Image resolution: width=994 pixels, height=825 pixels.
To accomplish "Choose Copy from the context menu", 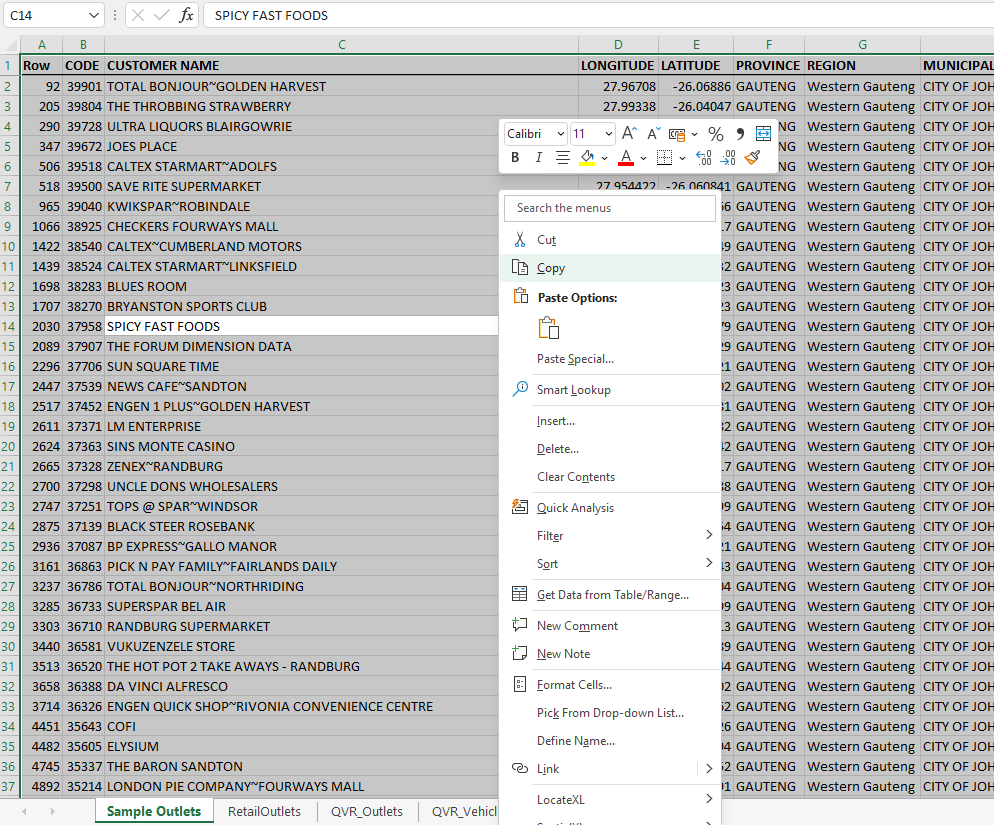I will 551,268.
